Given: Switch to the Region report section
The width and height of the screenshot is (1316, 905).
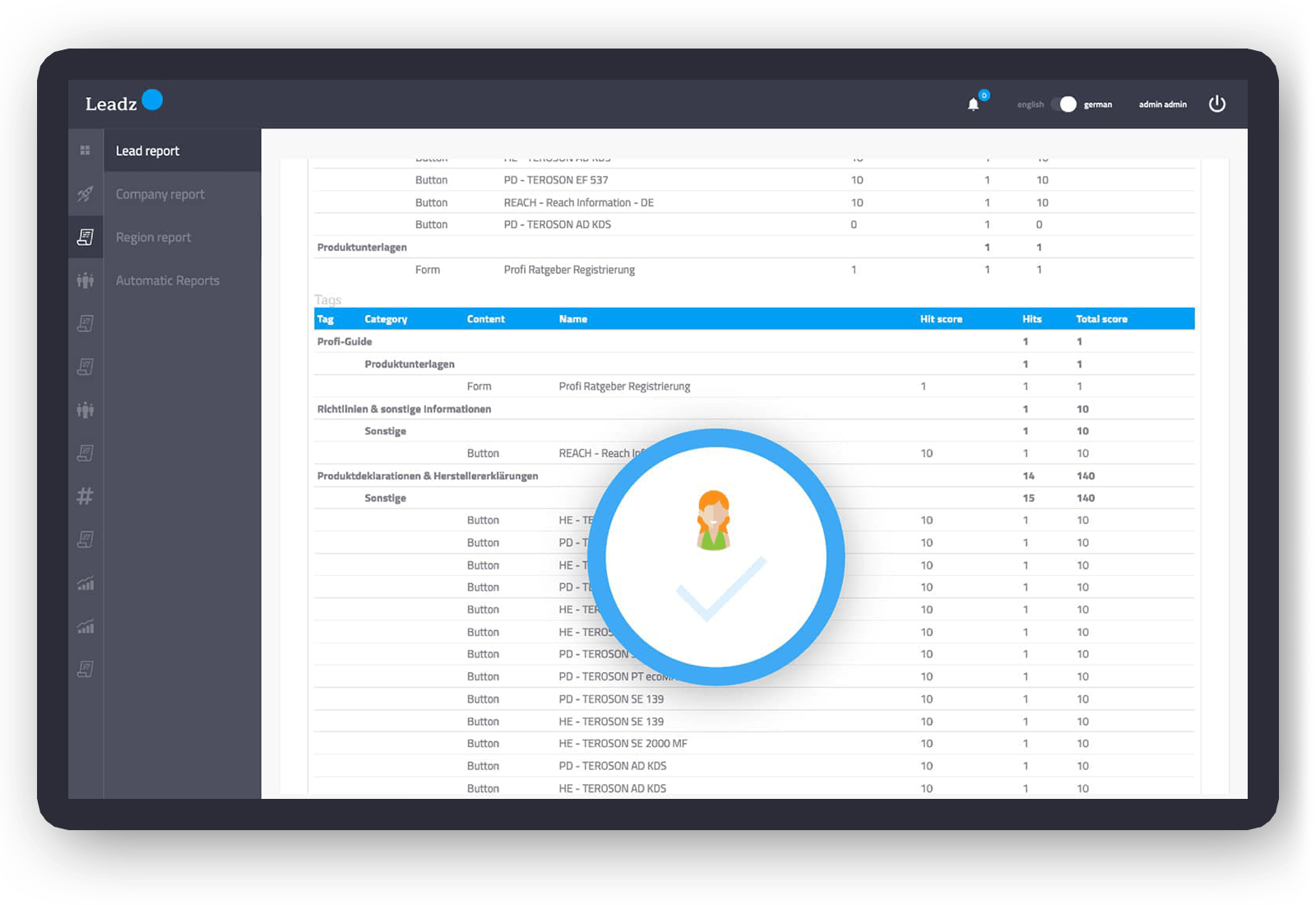Looking at the screenshot, I should click(153, 237).
